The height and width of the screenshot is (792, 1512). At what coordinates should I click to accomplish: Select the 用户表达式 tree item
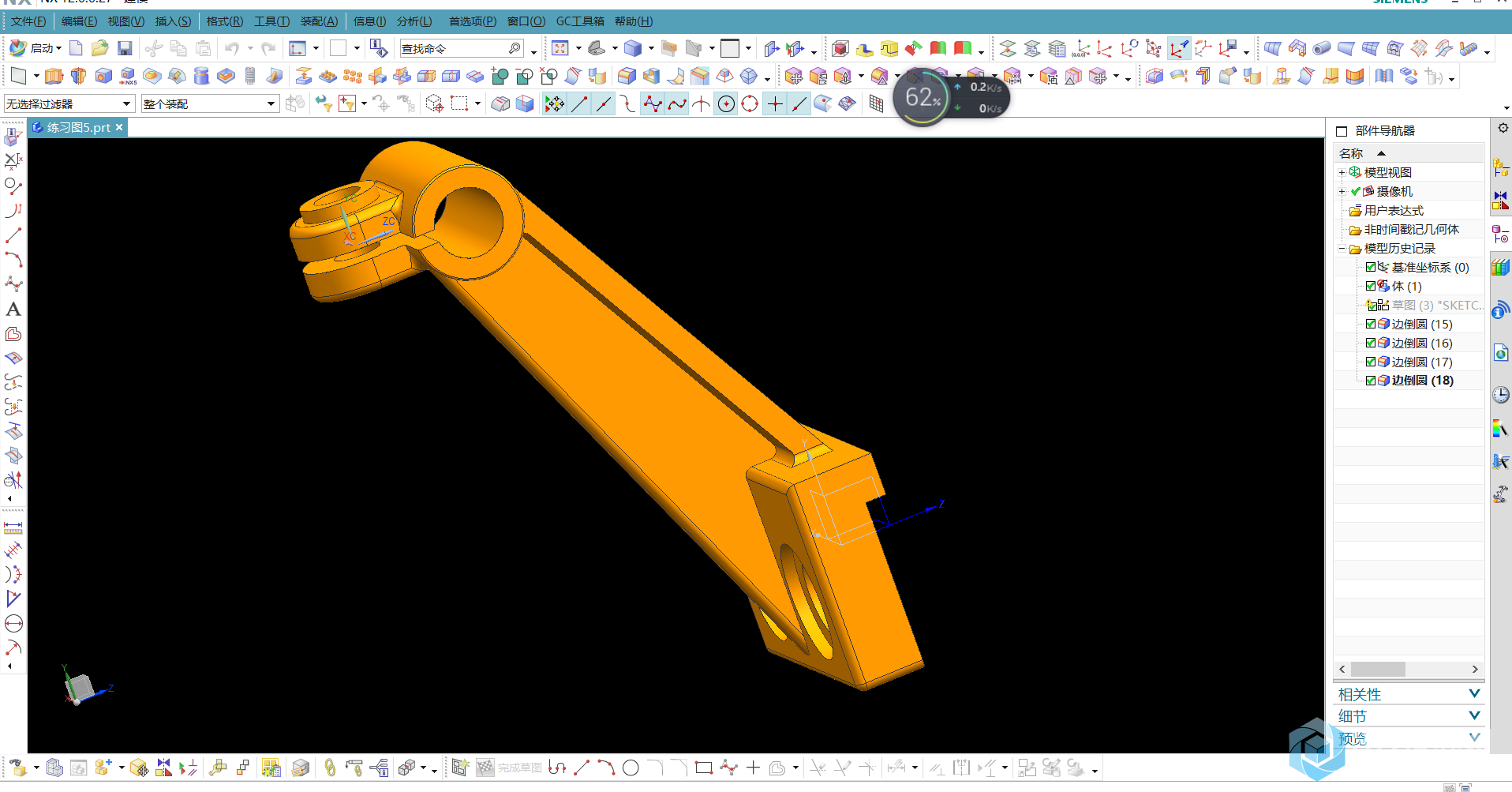pos(1394,210)
